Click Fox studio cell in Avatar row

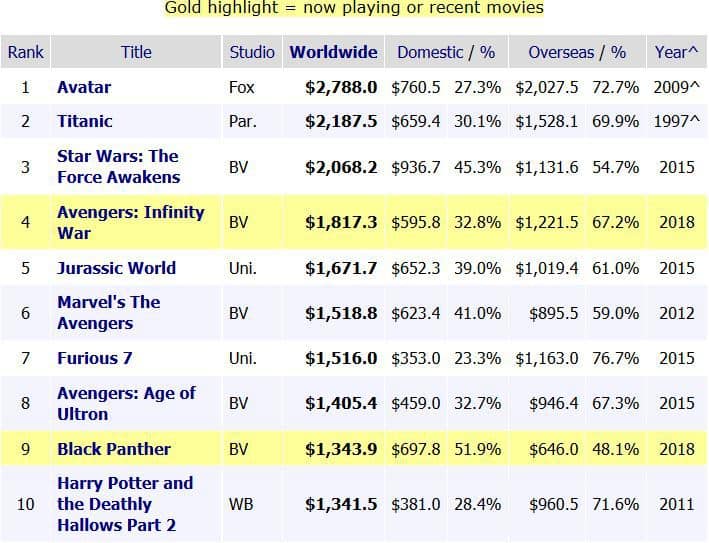(242, 87)
